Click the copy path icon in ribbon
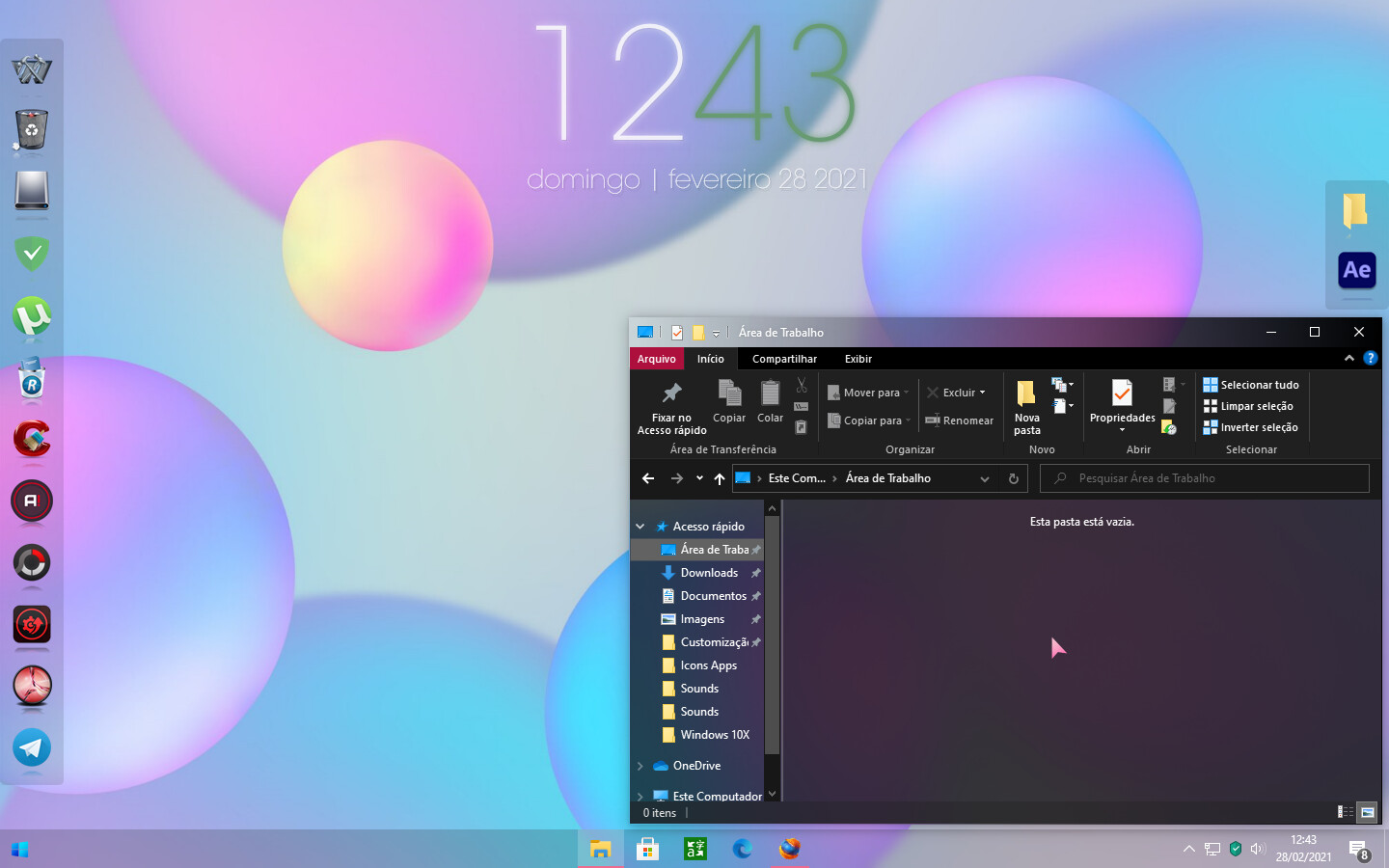Viewport: 1389px width, 868px height. tap(802, 406)
